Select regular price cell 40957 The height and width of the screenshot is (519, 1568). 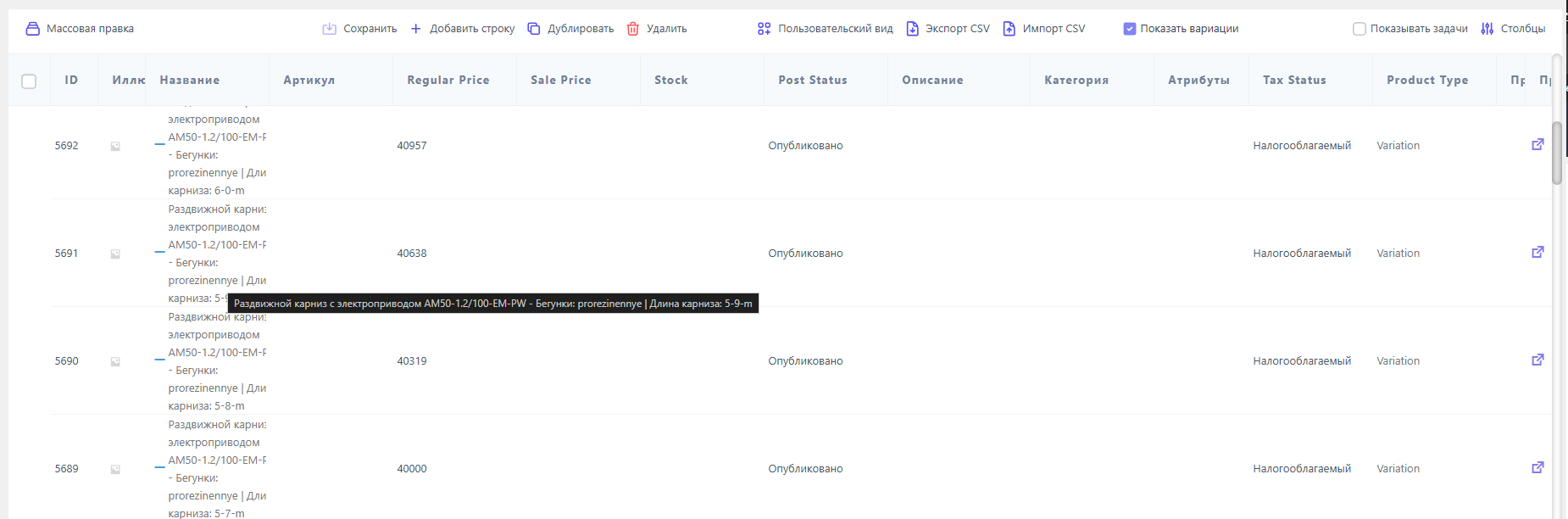tap(412, 146)
